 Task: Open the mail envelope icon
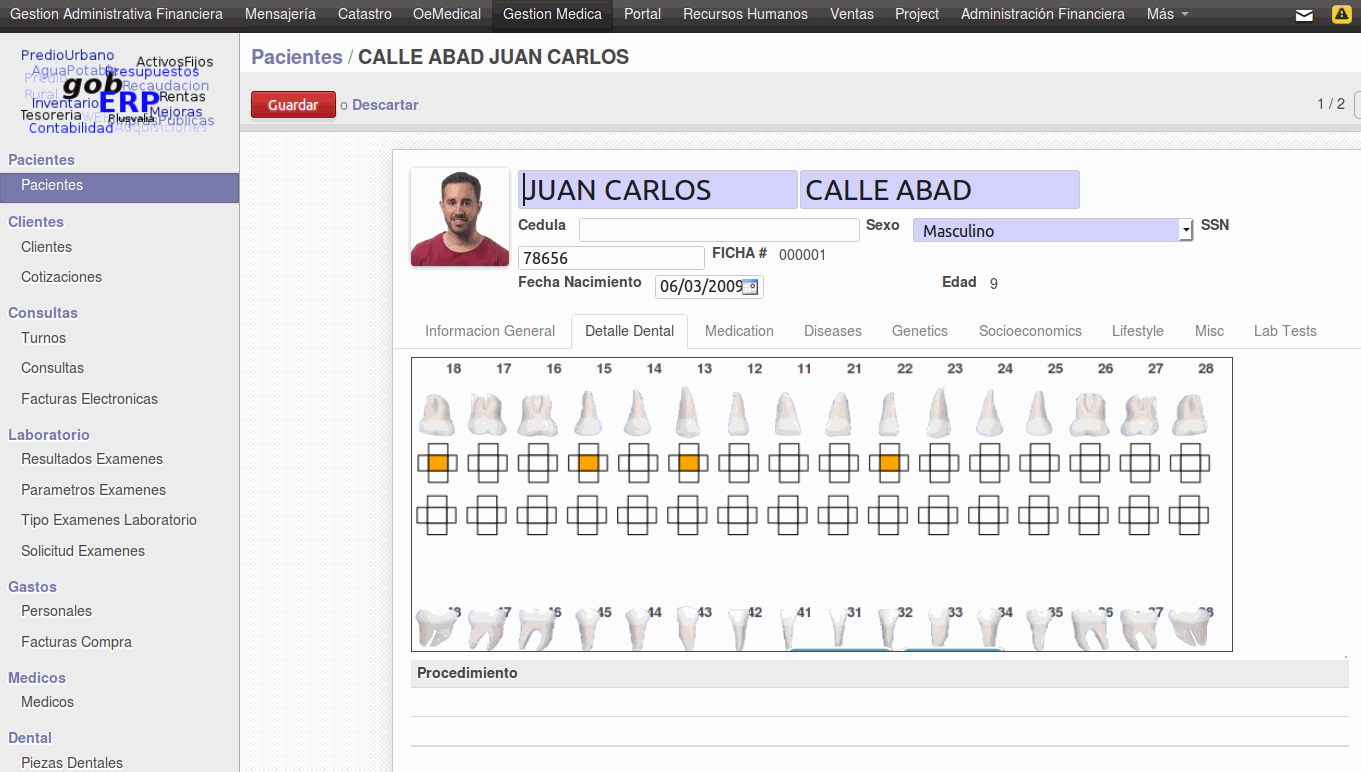click(x=1304, y=15)
